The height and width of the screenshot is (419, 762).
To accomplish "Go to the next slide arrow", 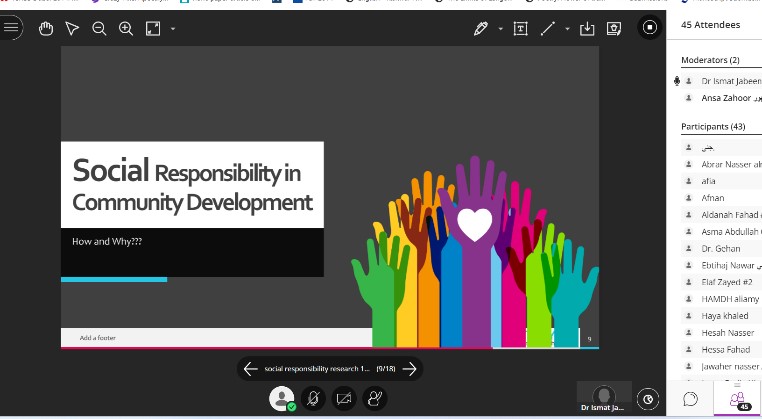I will [x=409, y=369].
